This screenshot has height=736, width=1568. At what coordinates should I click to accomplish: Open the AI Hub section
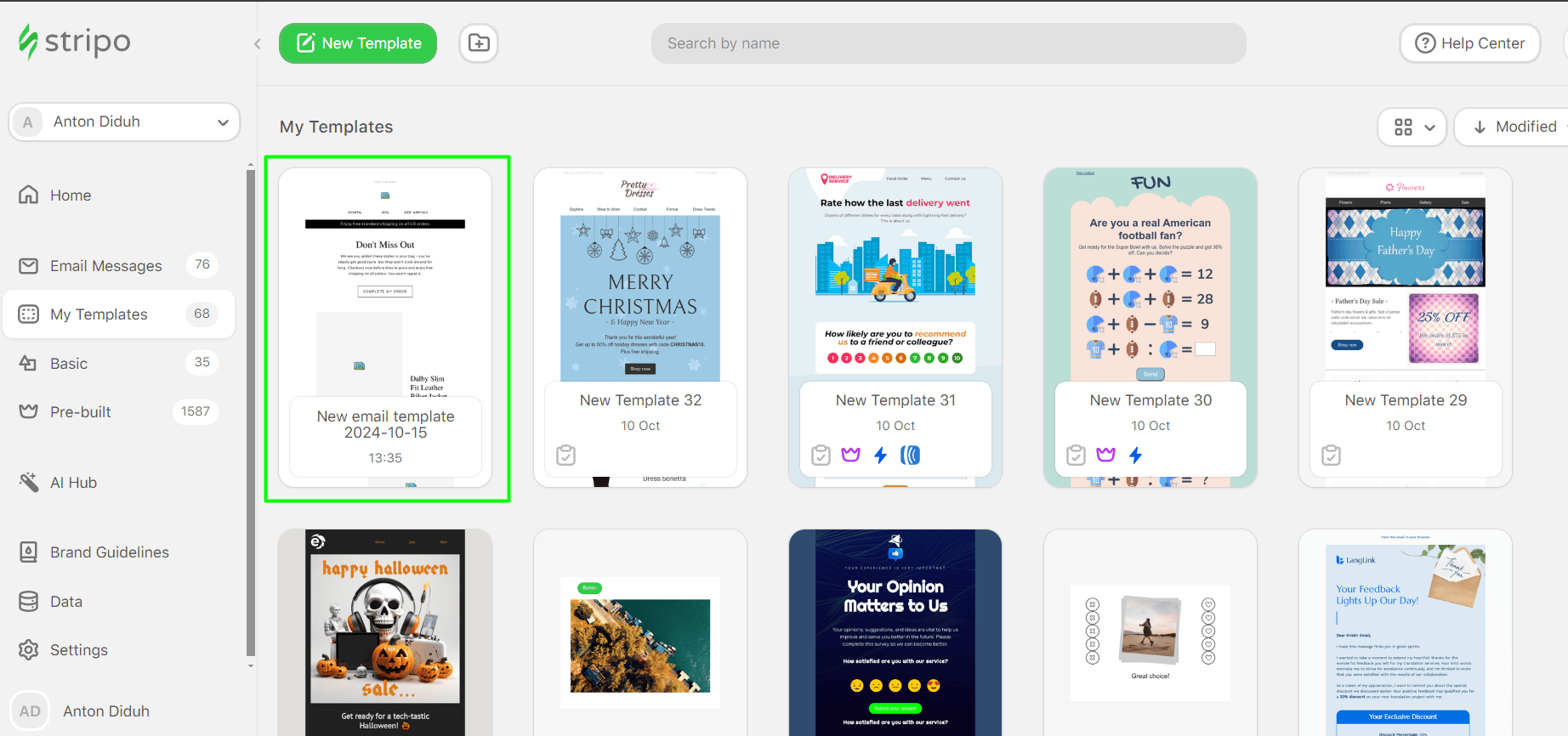pos(73,483)
